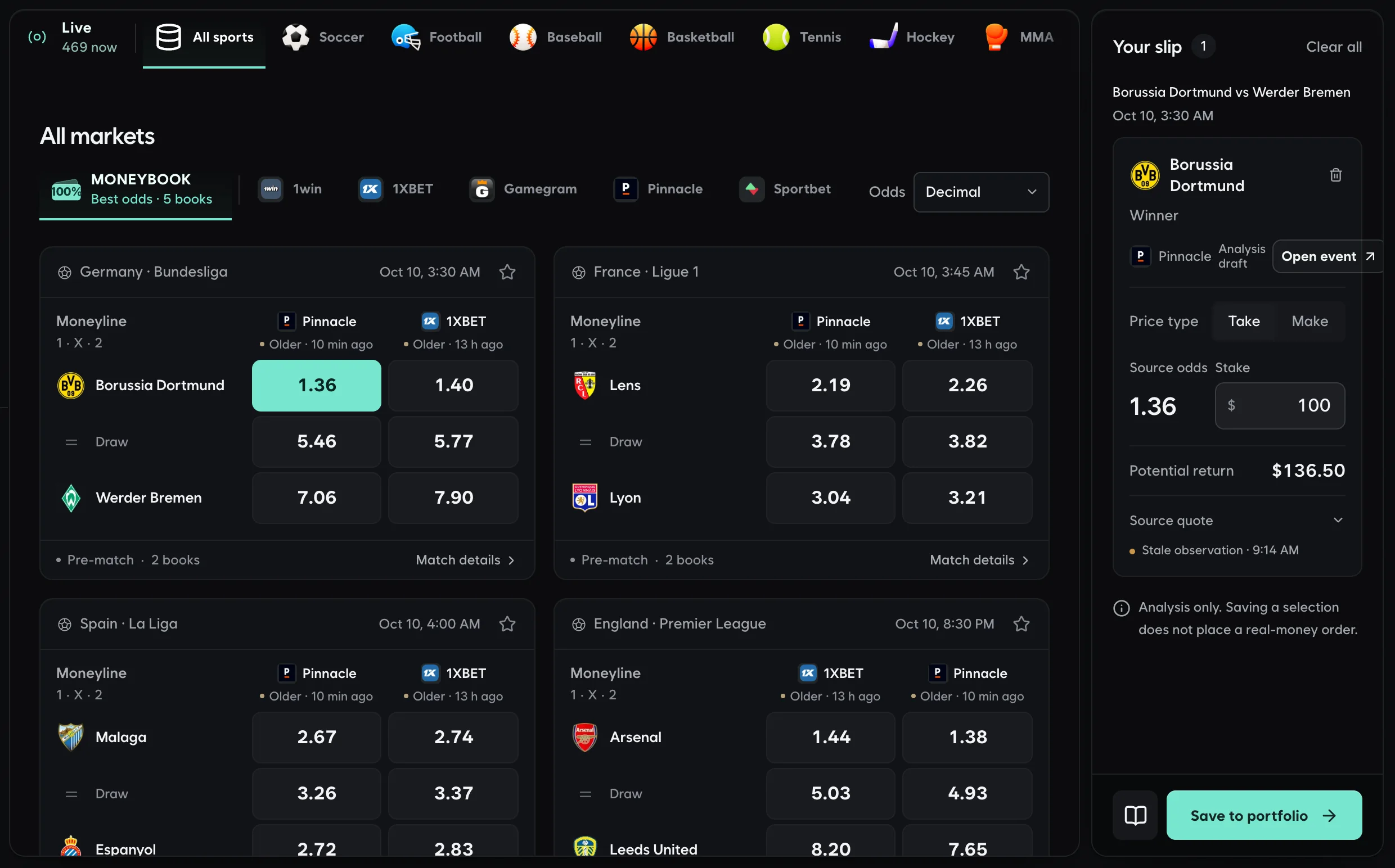The width and height of the screenshot is (1395, 868).
Task: Click the MONEYBOOK 100% badge icon
Action: tap(66, 190)
